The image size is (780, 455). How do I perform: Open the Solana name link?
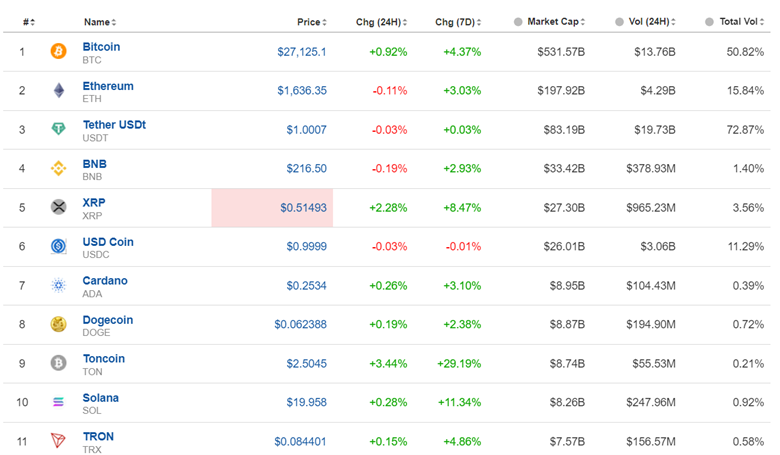click(100, 398)
